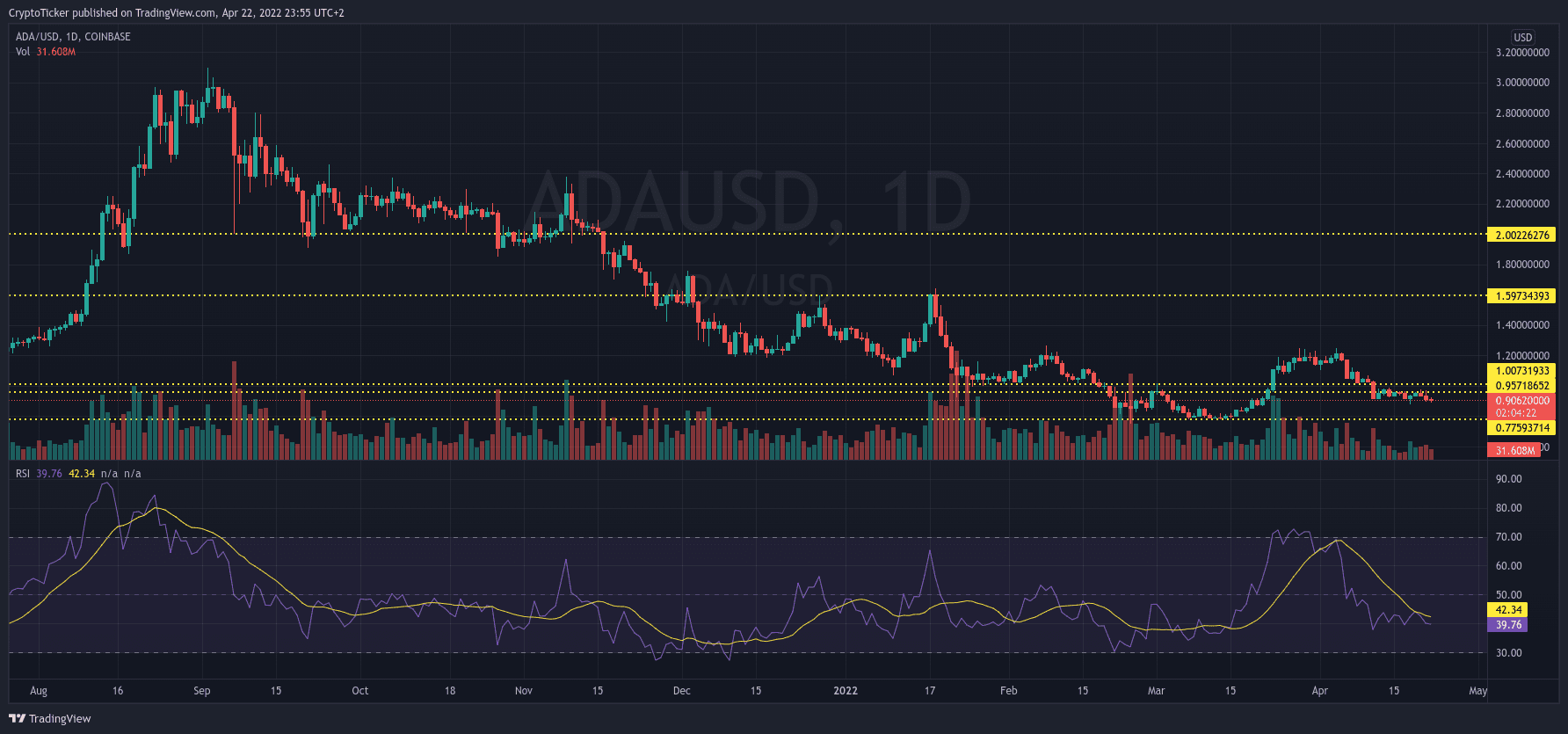Click the red 0.90620000 current price label
Viewport: 1568px width, 734px height.
click(1521, 401)
